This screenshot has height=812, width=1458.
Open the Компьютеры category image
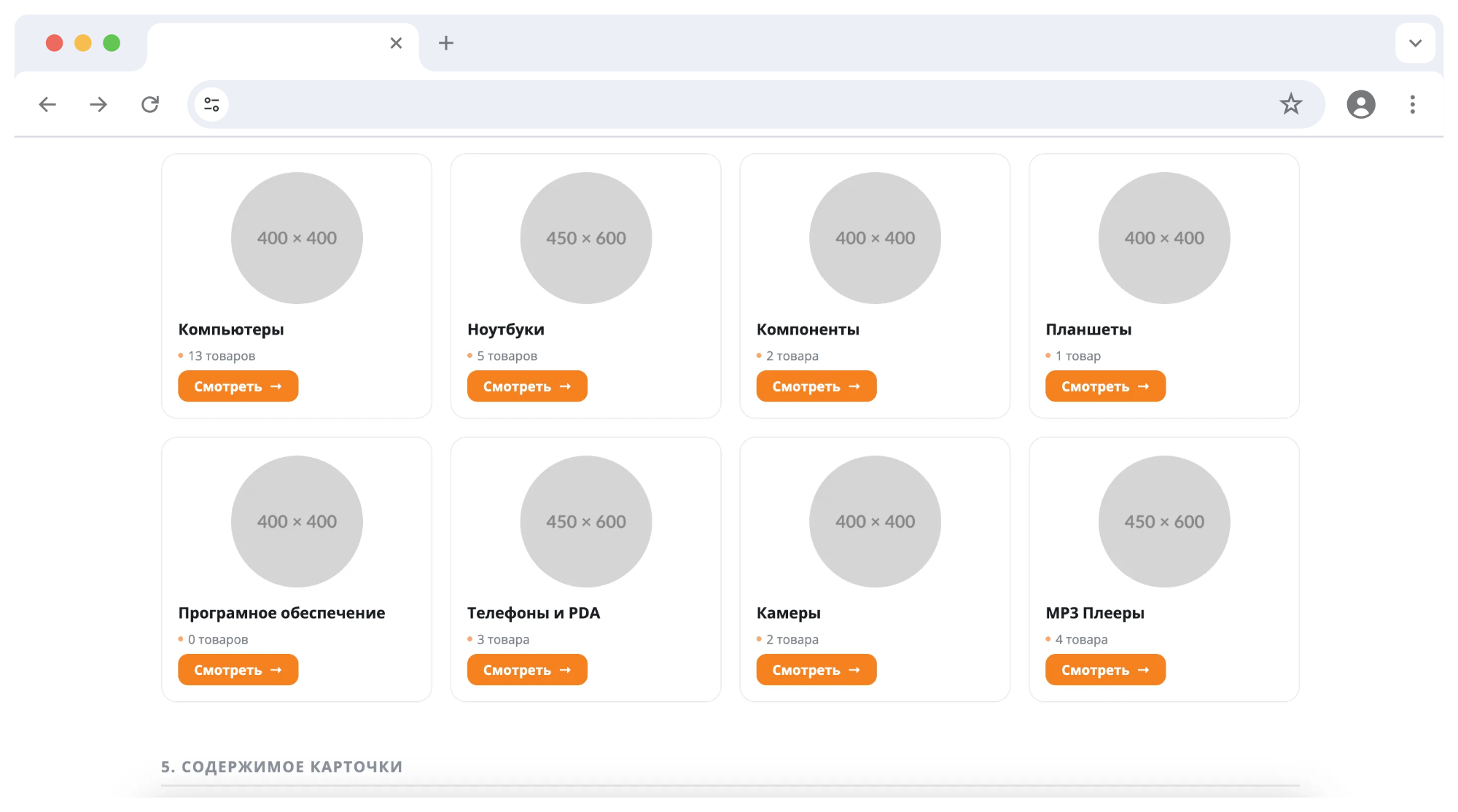tap(297, 238)
